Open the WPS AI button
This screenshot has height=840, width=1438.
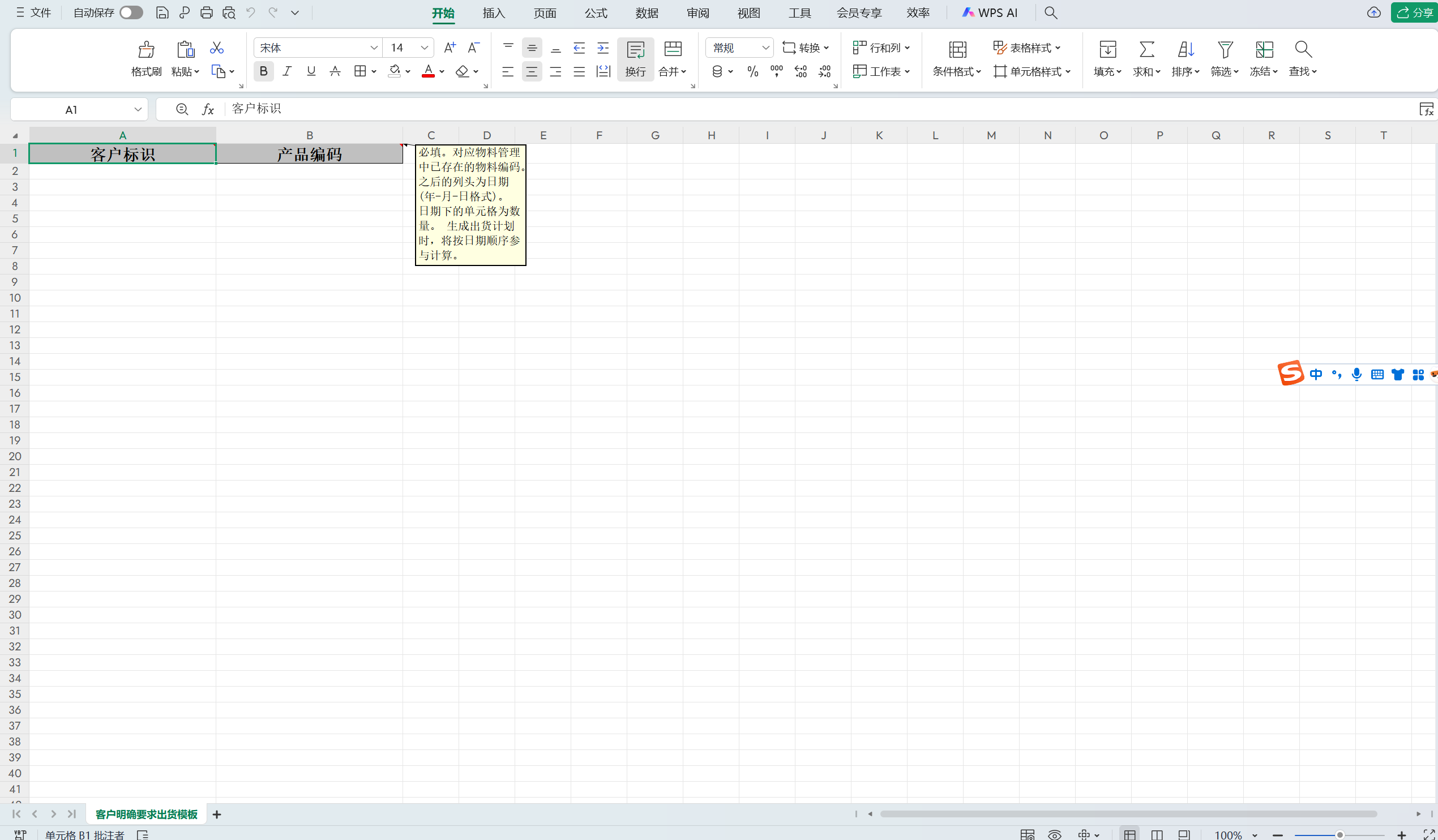[990, 12]
